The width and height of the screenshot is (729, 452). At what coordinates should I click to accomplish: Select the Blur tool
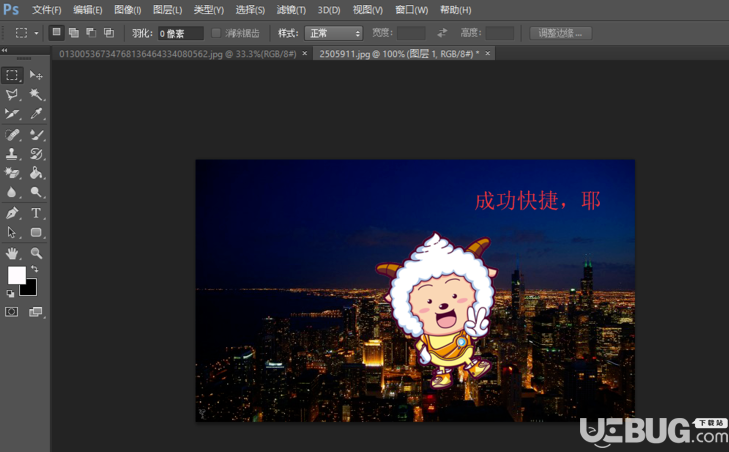[12, 192]
